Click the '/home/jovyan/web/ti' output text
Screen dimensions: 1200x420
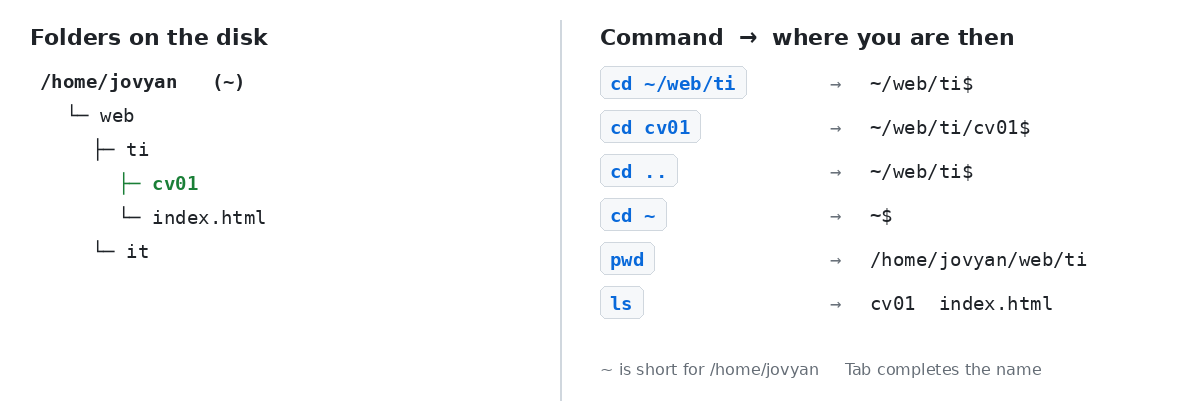click(978, 260)
